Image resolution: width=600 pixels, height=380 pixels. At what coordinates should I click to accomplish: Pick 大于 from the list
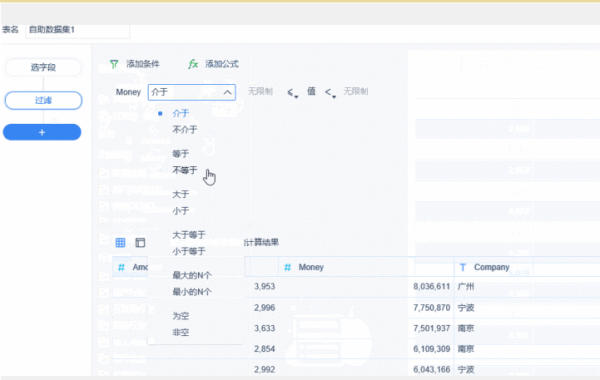[x=181, y=194]
